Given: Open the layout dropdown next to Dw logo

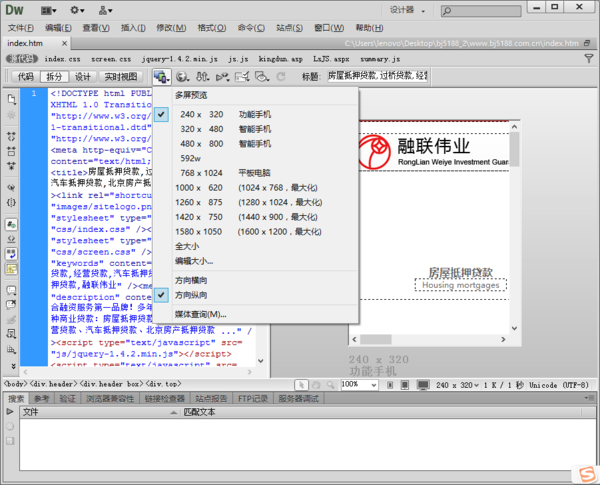Looking at the screenshot, I should point(49,10).
